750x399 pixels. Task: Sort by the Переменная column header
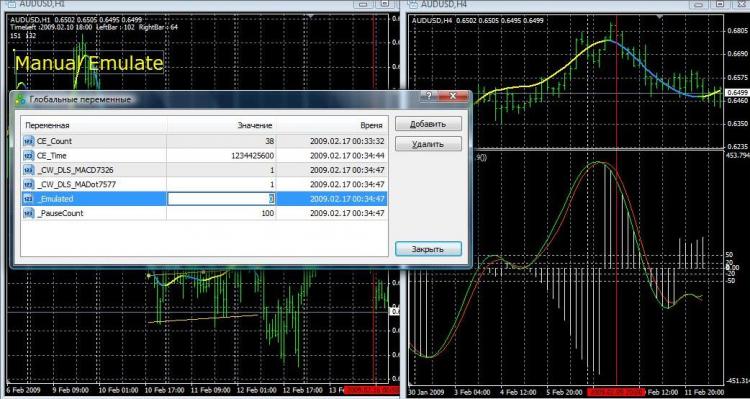[x=94, y=125]
